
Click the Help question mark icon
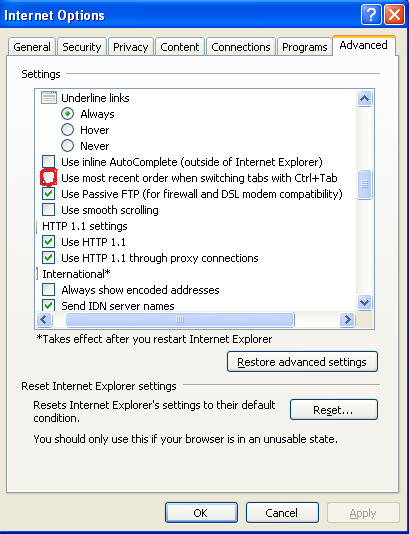point(371,15)
